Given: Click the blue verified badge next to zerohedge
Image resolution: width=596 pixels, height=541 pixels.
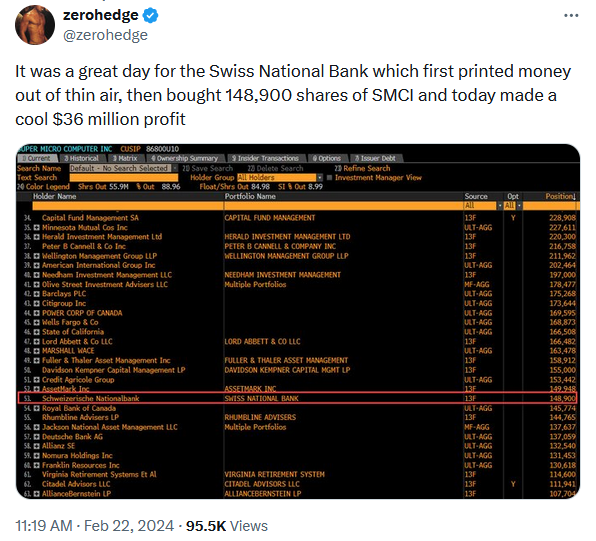Looking at the screenshot, I should (151, 15).
